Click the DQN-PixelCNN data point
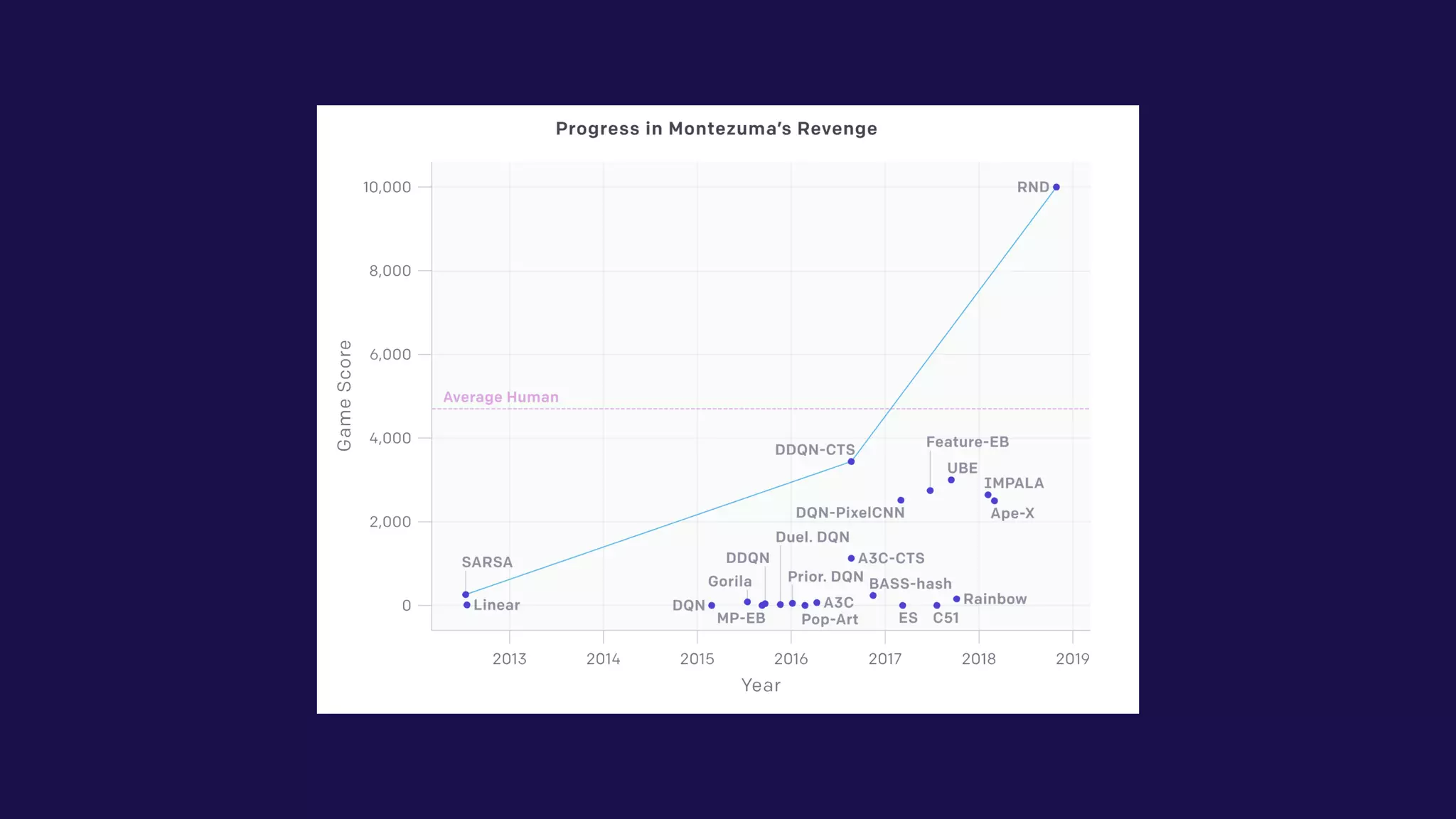 tap(901, 500)
